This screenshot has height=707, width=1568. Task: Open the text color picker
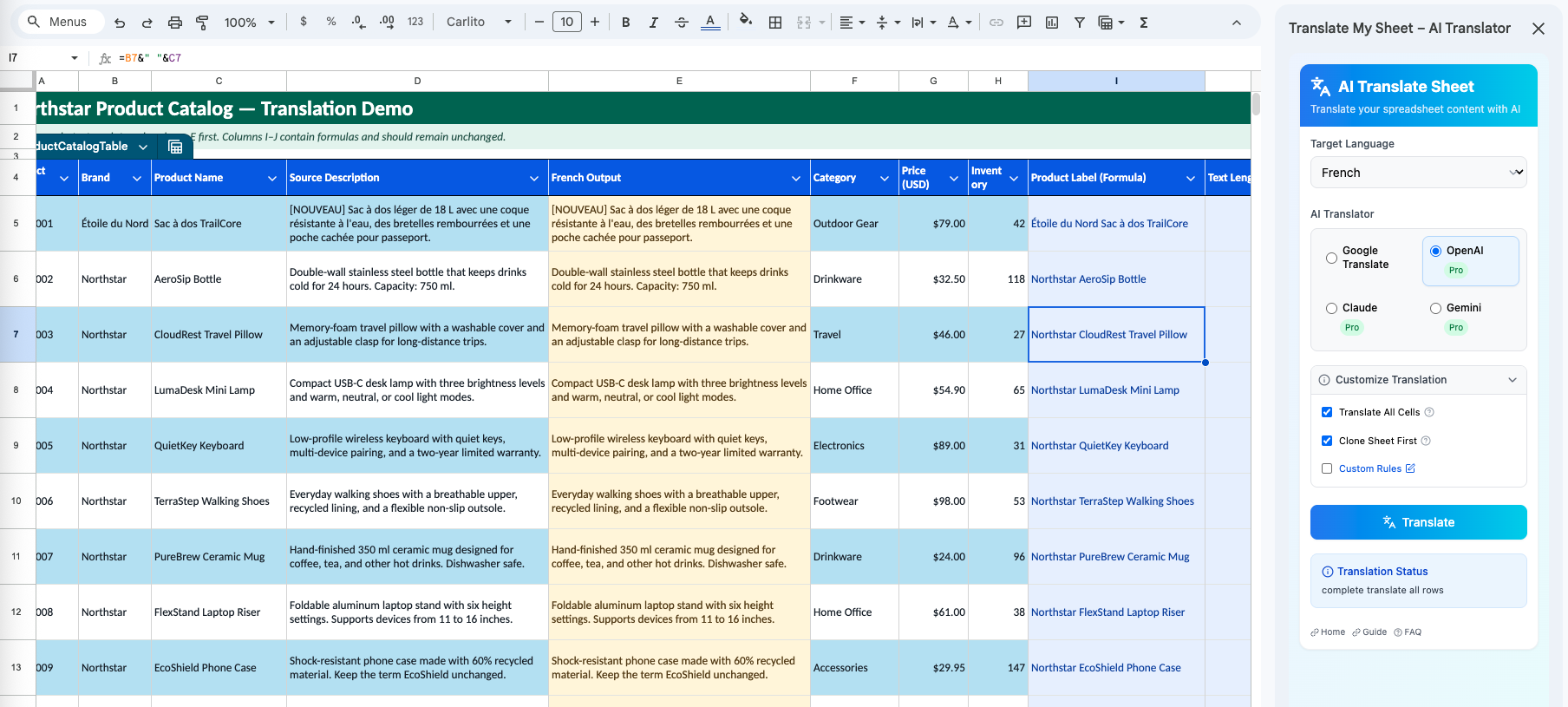(710, 23)
